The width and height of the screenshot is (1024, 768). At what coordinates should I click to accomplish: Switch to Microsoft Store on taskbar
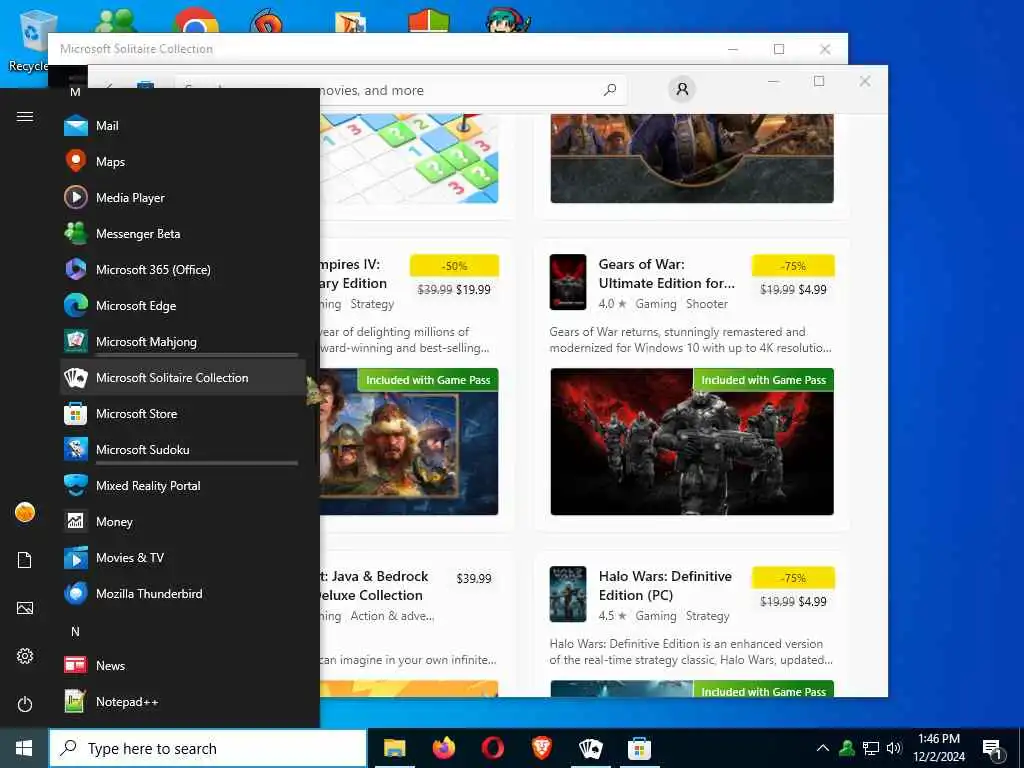click(639, 748)
